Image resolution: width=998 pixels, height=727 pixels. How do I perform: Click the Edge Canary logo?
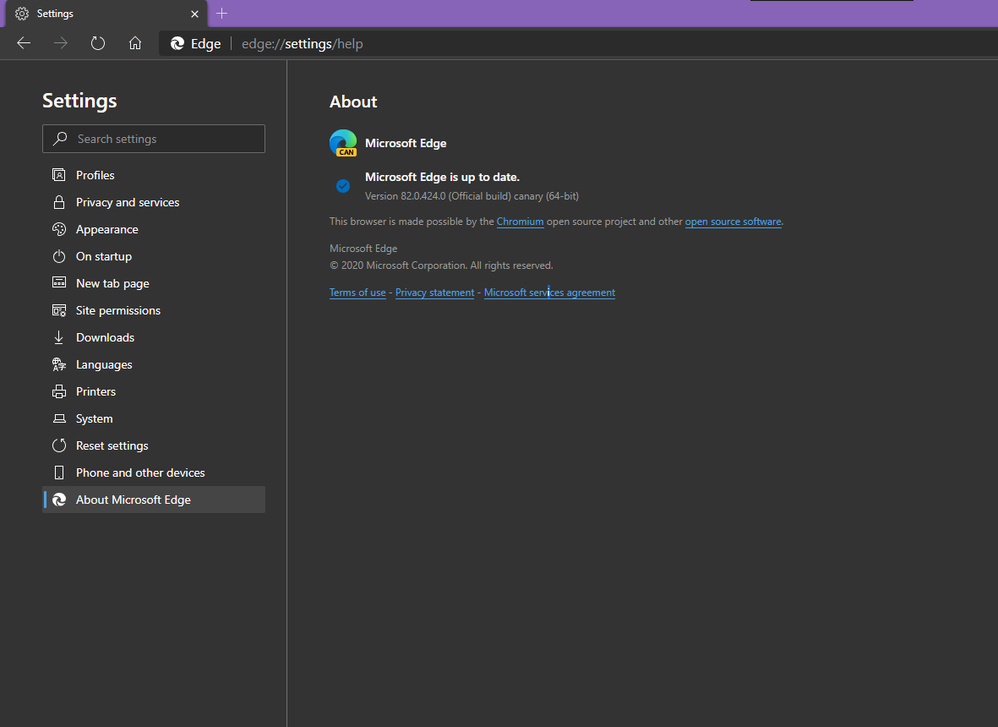click(343, 143)
